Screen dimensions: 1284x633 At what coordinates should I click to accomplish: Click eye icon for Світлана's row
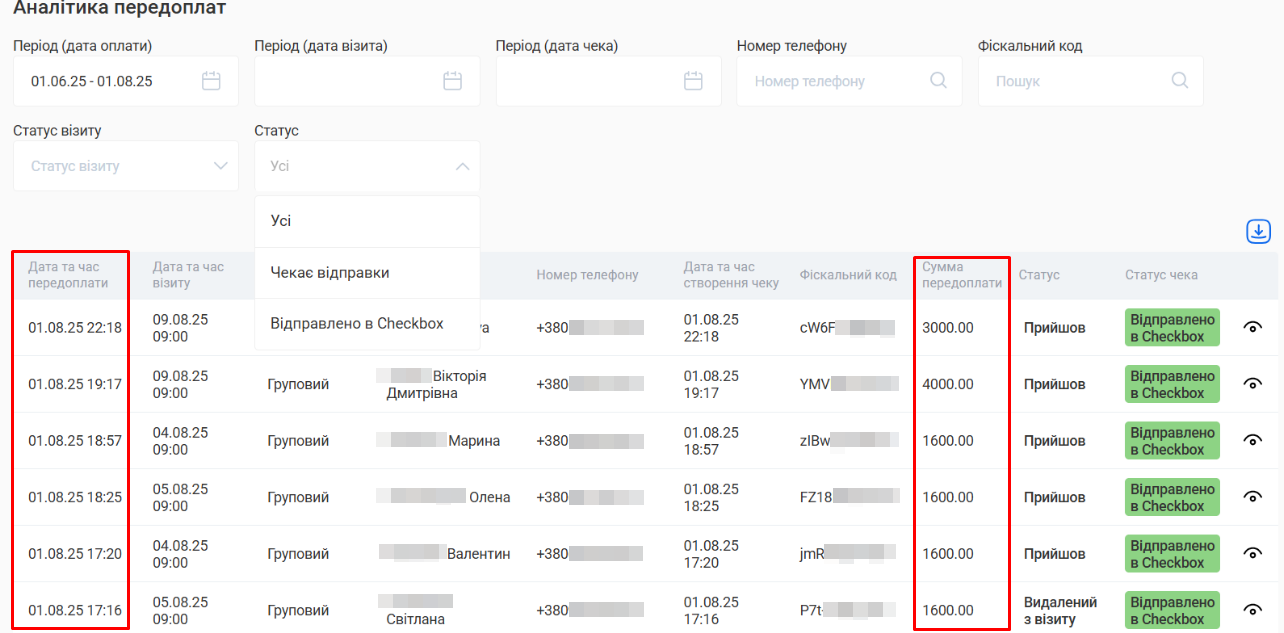(x=1252, y=610)
